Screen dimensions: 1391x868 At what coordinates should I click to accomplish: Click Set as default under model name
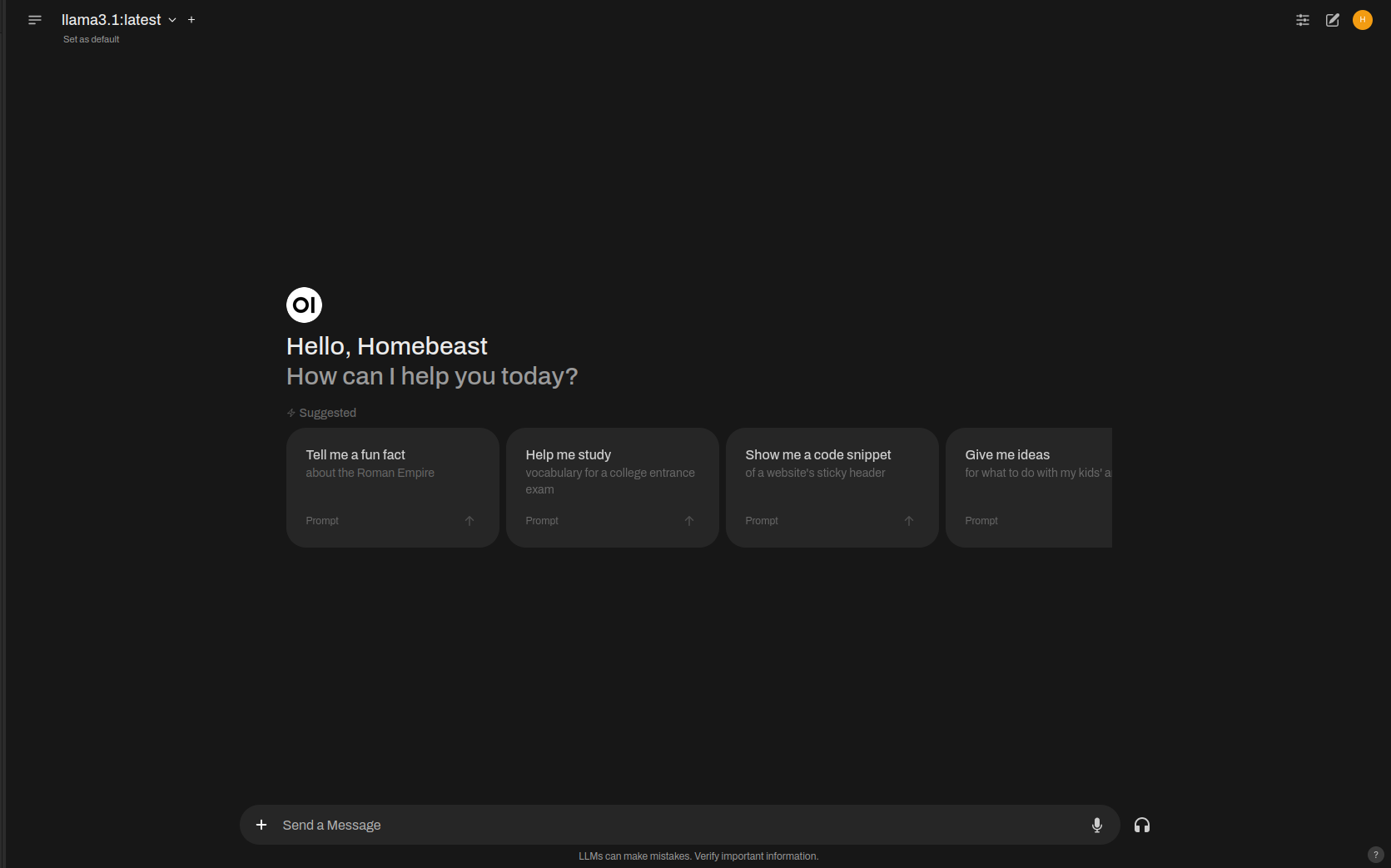pos(91,38)
